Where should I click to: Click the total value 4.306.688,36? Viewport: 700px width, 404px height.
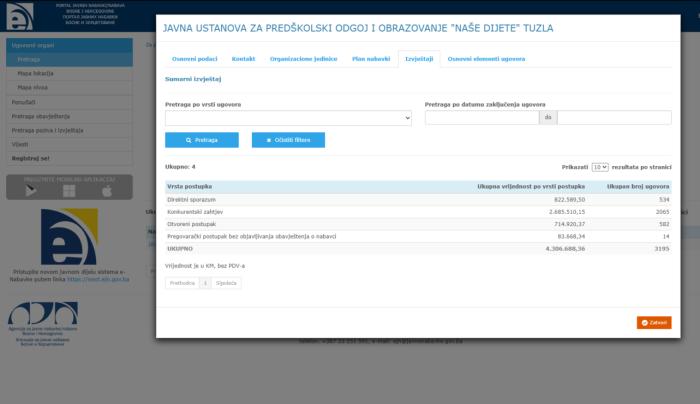(x=565, y=249)
